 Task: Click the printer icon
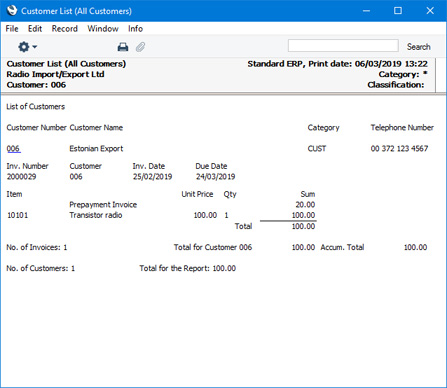(123, 47)
